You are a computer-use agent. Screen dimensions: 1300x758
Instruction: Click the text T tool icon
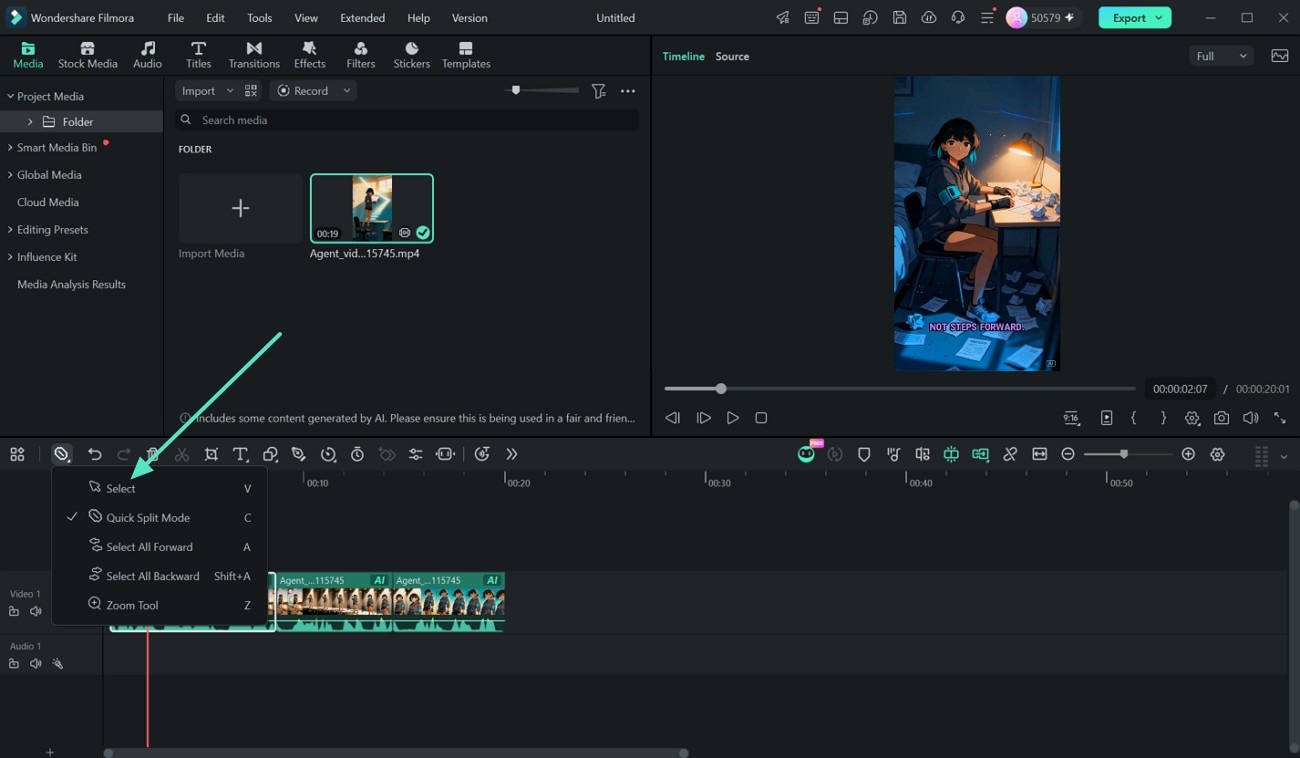coord(240,454)
